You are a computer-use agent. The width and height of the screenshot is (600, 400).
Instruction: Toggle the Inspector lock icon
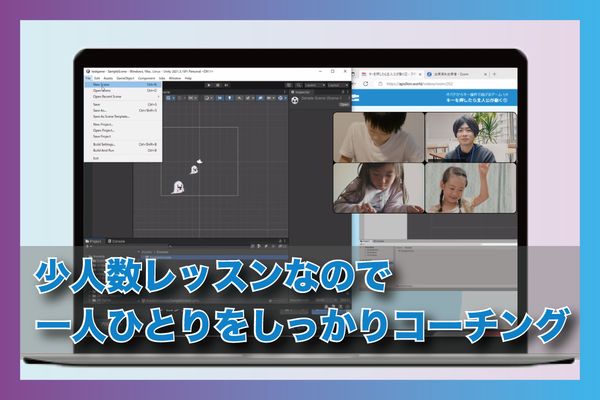click(x=343, y=92)
